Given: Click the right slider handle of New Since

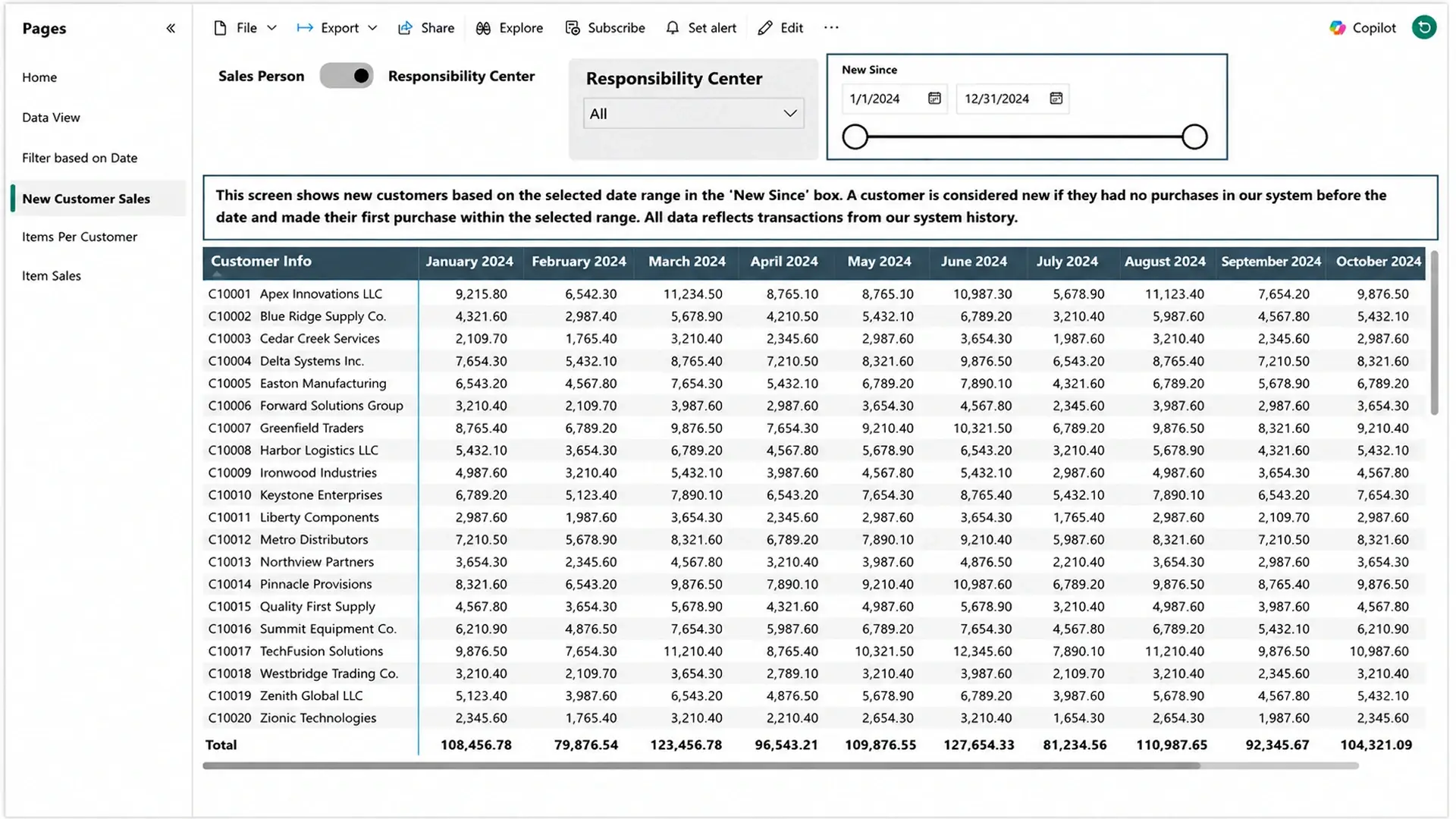Looking at the screenshot, I should point(1194,137).
